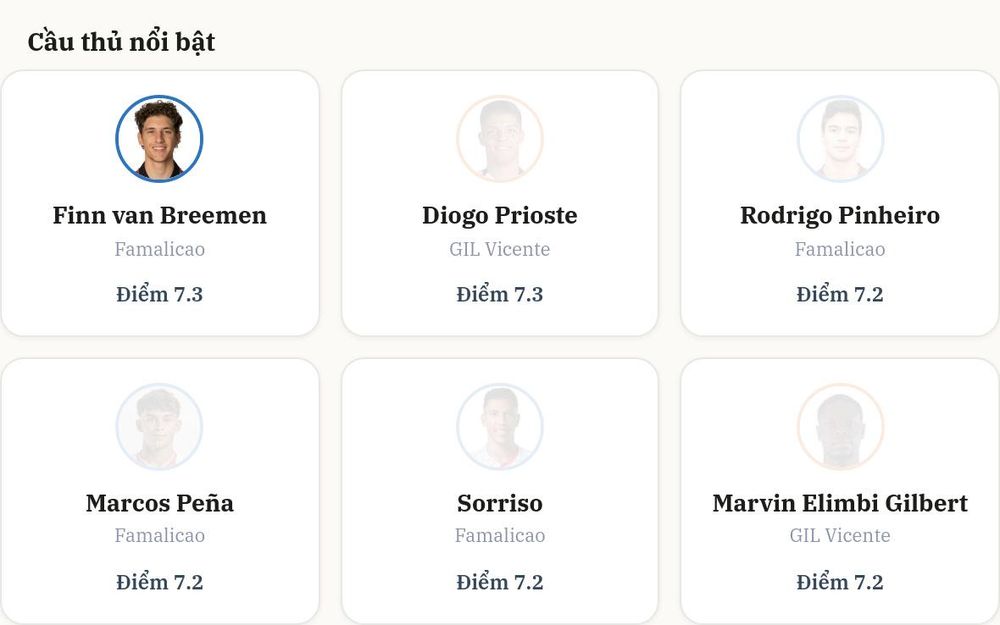1000x625 pixels.
Task: Open Rodrigo Pinheiro player name
Action: coord(840,216)
